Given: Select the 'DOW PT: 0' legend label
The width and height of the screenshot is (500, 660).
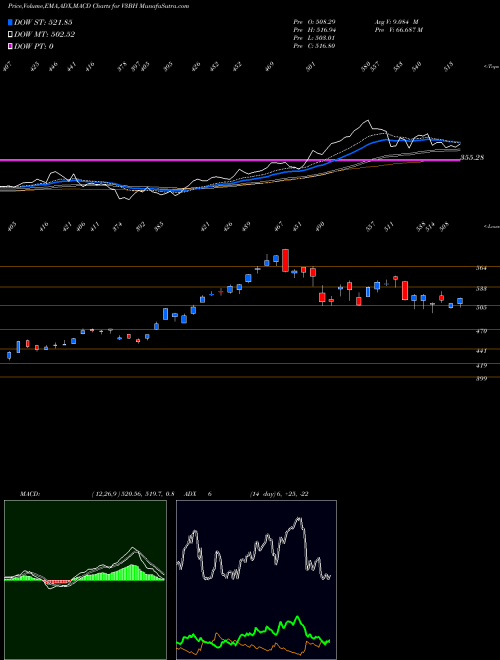Looking at the screenshot, I should (34, 47).
